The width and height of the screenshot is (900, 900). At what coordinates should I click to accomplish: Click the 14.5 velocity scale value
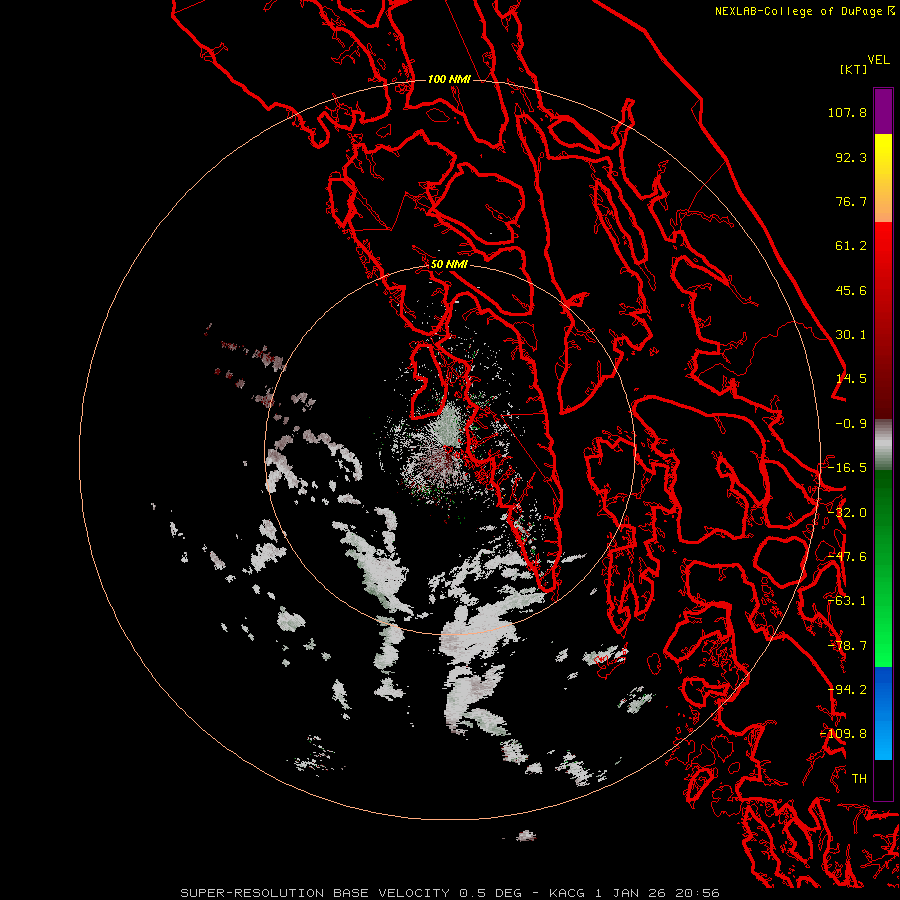(851, 379)
